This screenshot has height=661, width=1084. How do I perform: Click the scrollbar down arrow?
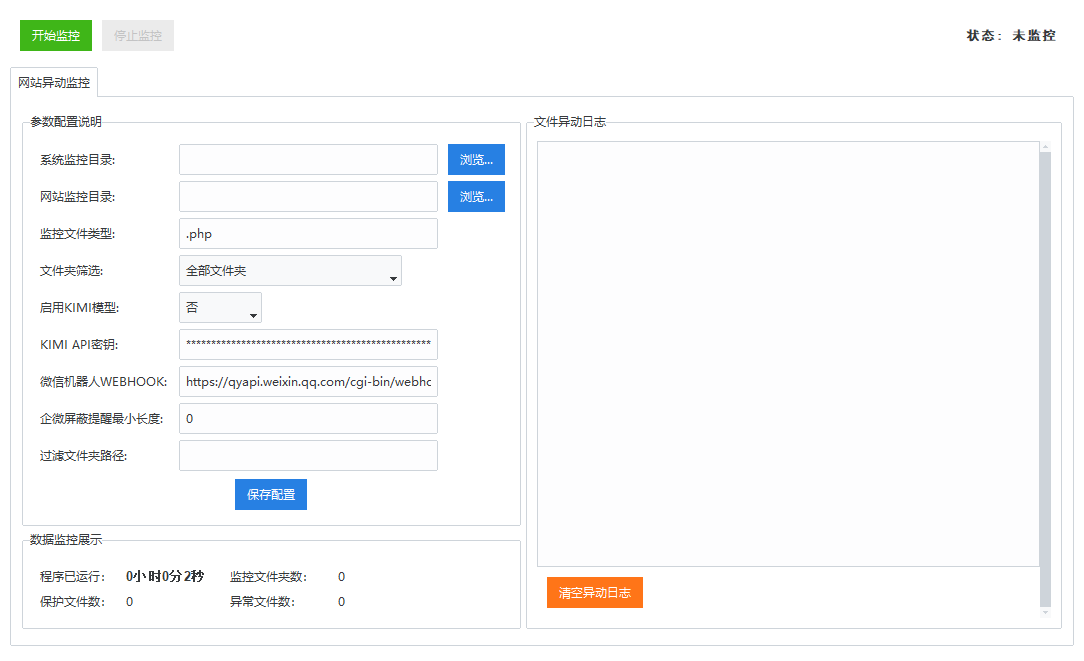pos(1045,612)
